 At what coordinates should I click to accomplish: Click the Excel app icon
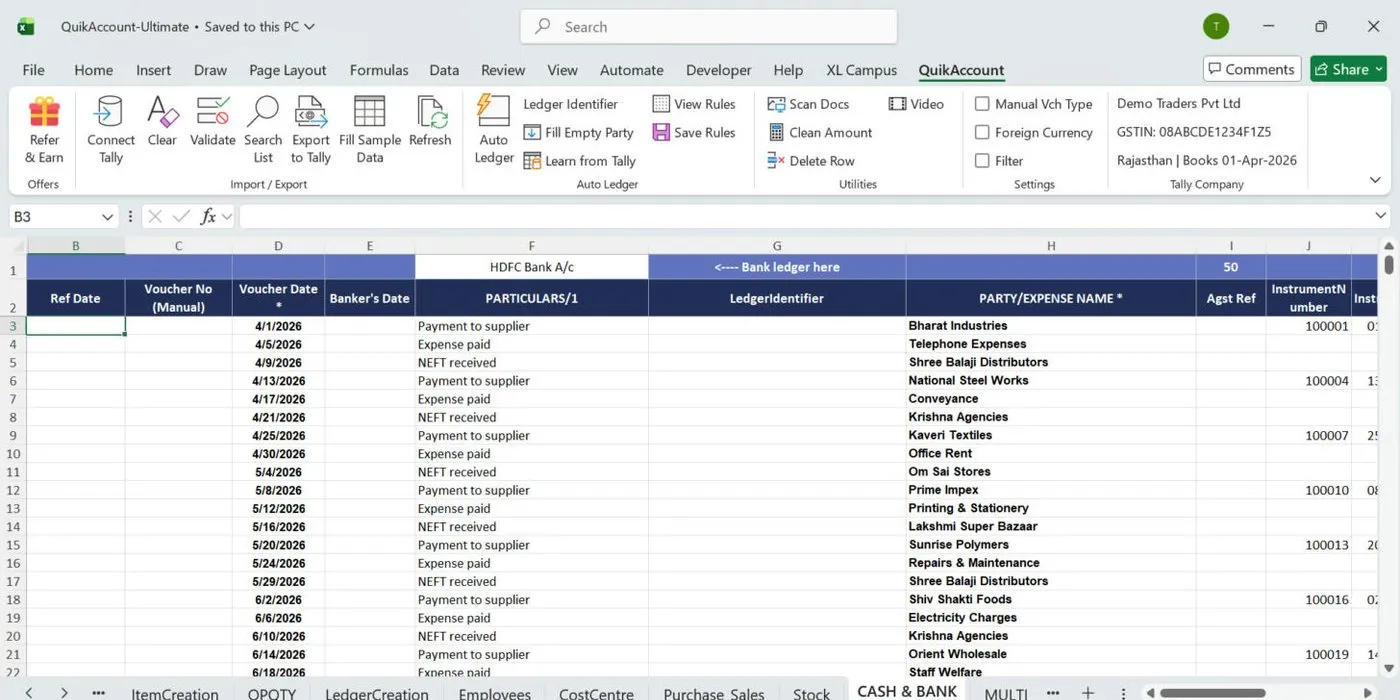(26, 27)
